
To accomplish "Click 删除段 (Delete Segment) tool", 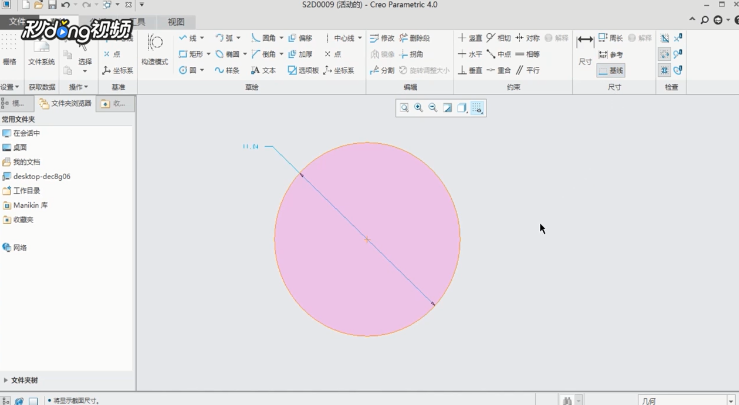I will click(x=415, y=38).
